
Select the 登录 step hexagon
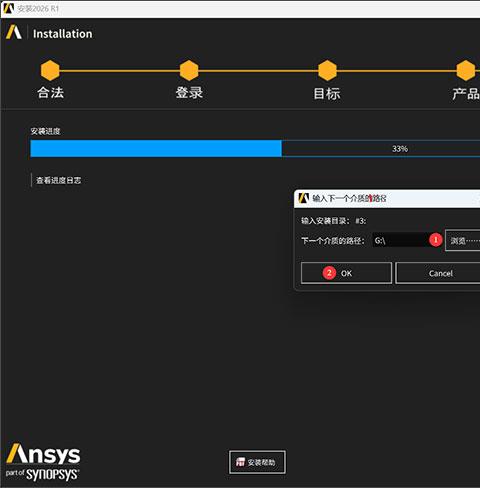point(189,70)
